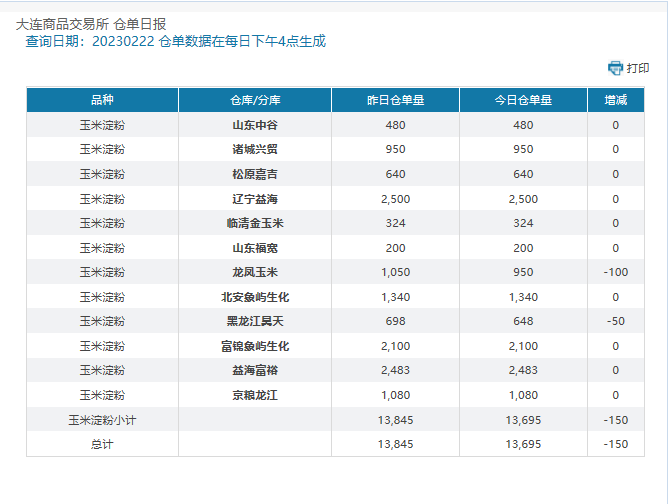Click the 增减 column header
This screenshot has width=669, height=504.
coord(615,100)
